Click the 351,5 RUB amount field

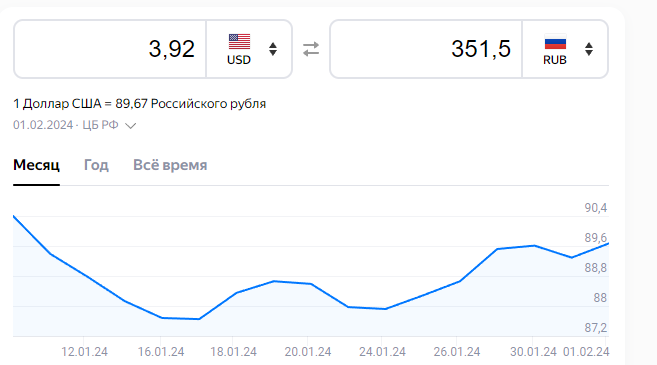coord(426,49)
